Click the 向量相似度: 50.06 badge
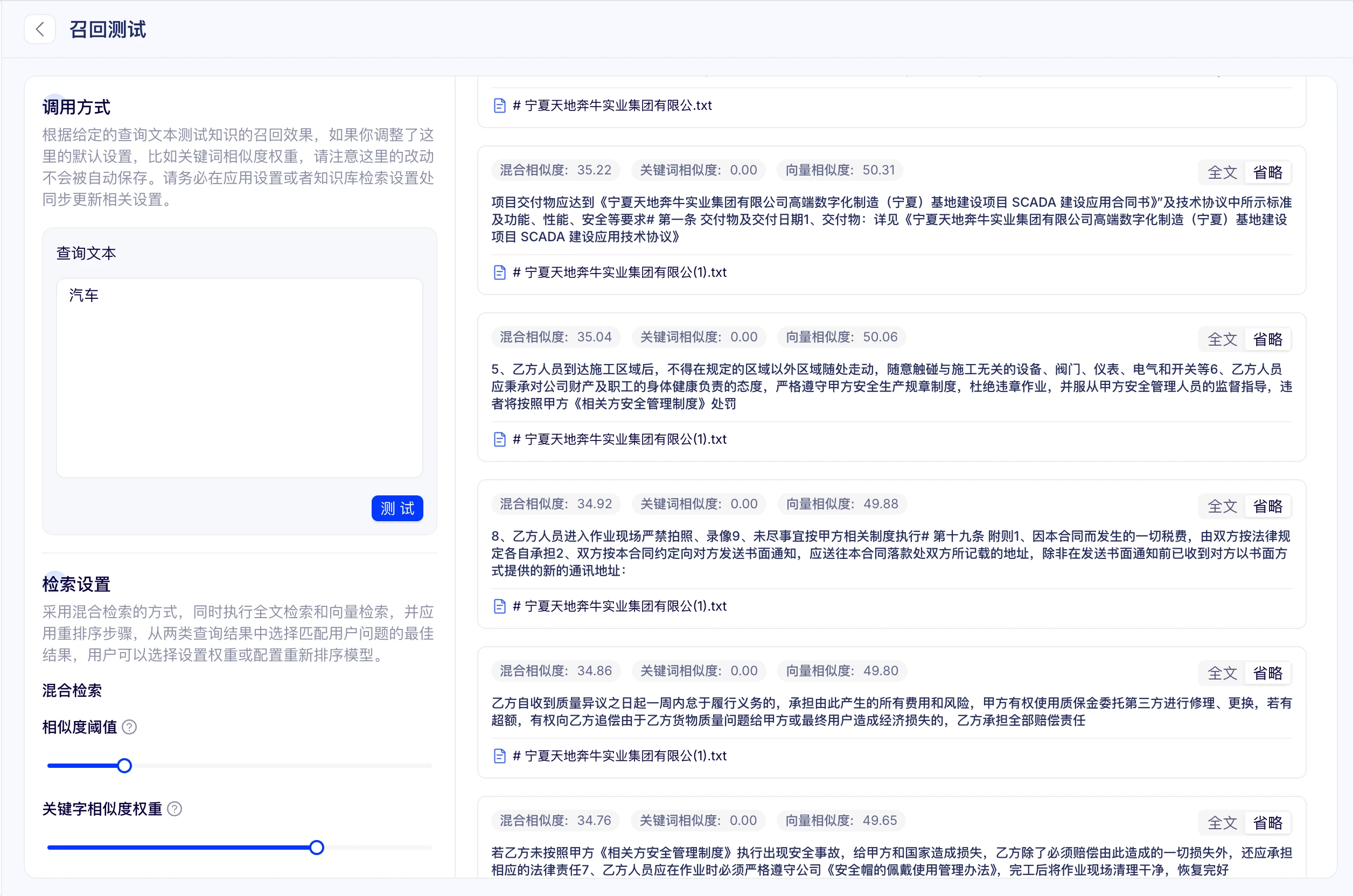This screenshot has width=1353, height=896. click(841, 337)
